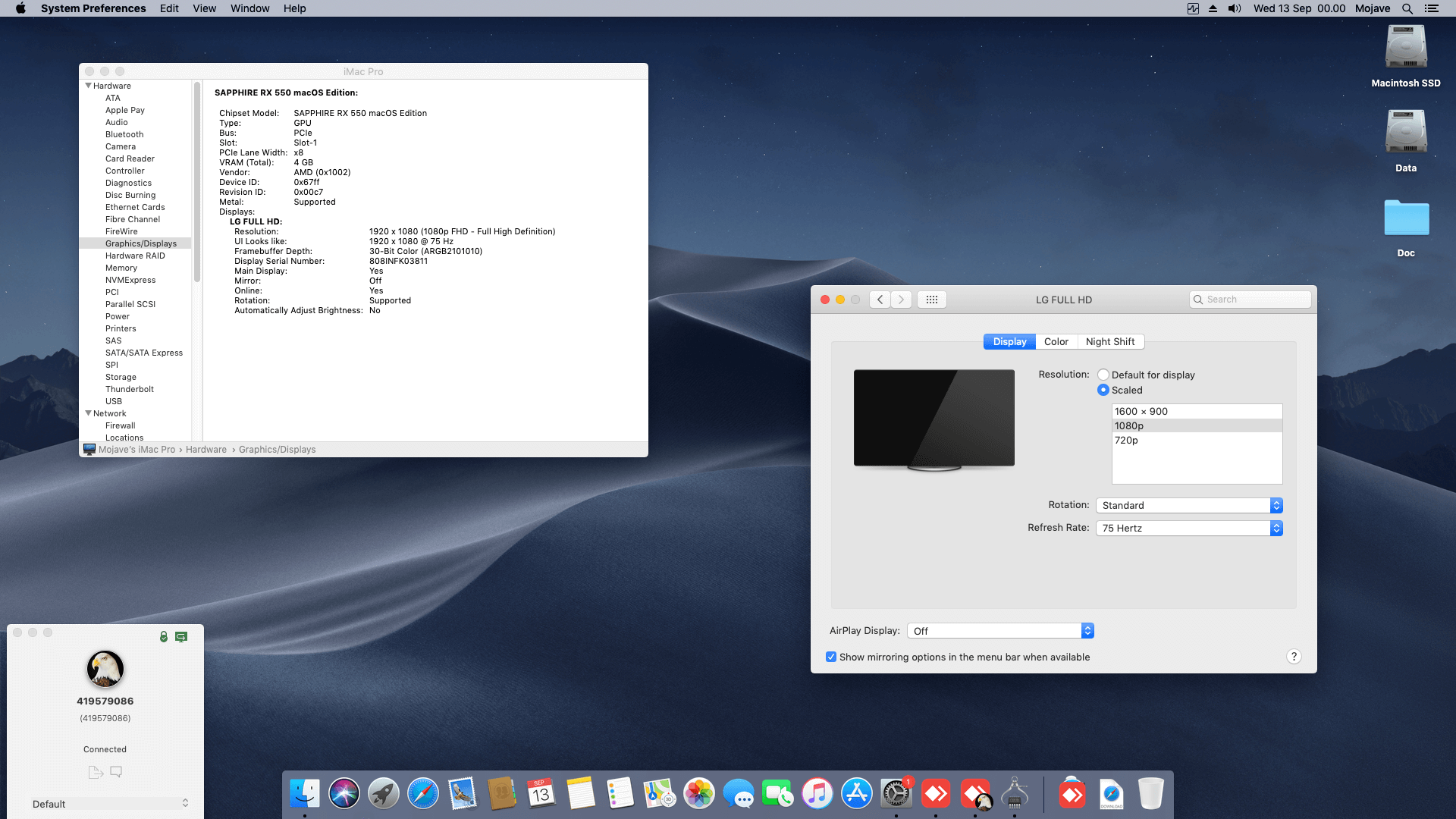Viewport: 1456px width, 819px height.
Task: Open the Trash in the Dock
Action: 1151,794
